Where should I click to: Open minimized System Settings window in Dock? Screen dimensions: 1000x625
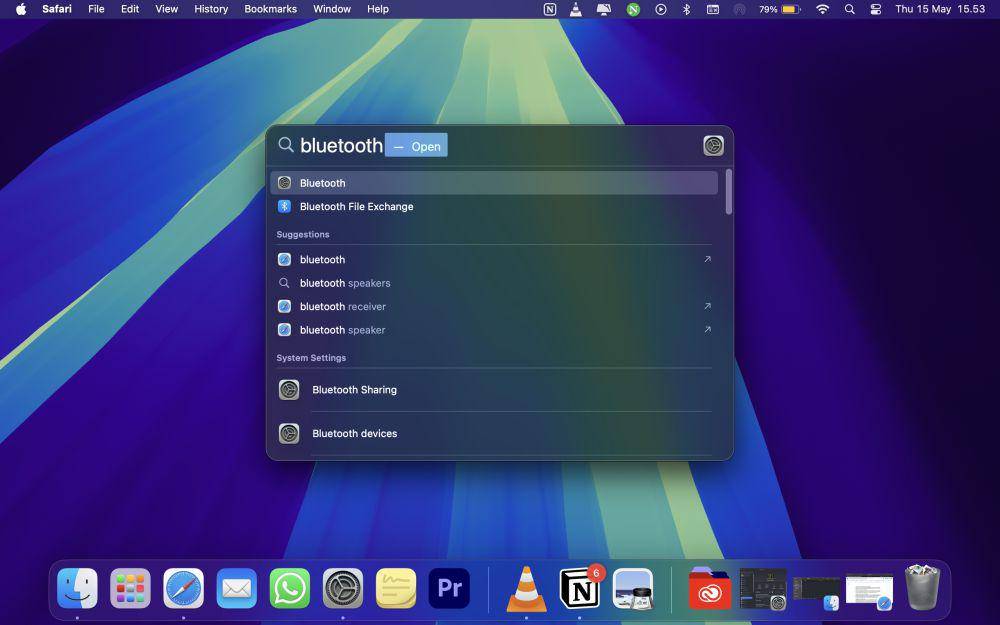click(763, 588)
